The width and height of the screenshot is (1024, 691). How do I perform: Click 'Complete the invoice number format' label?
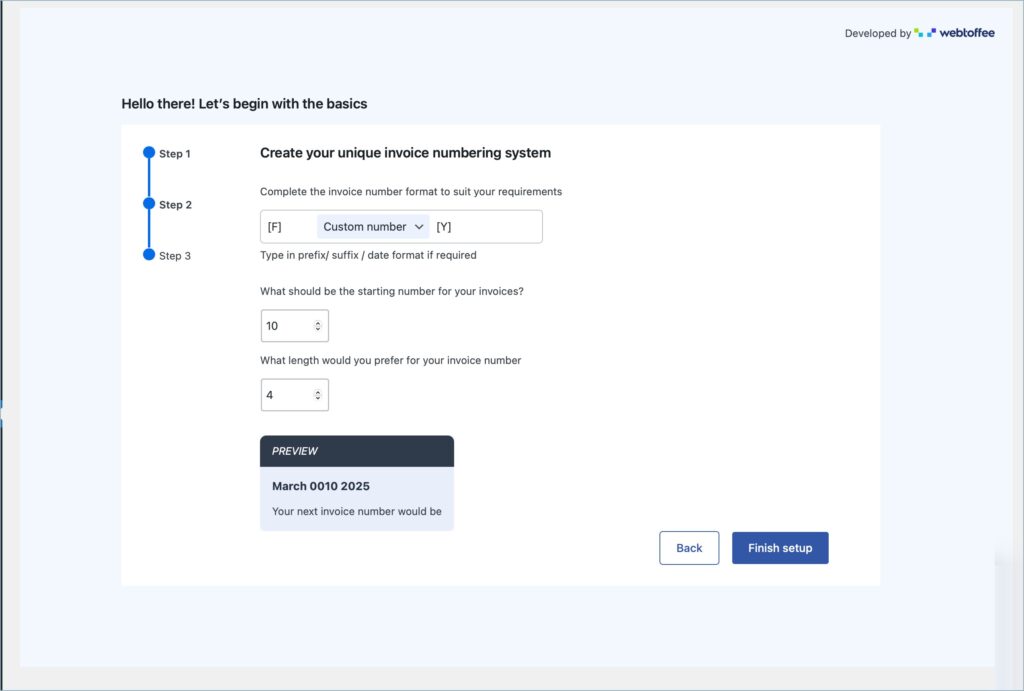click(411, 192)
